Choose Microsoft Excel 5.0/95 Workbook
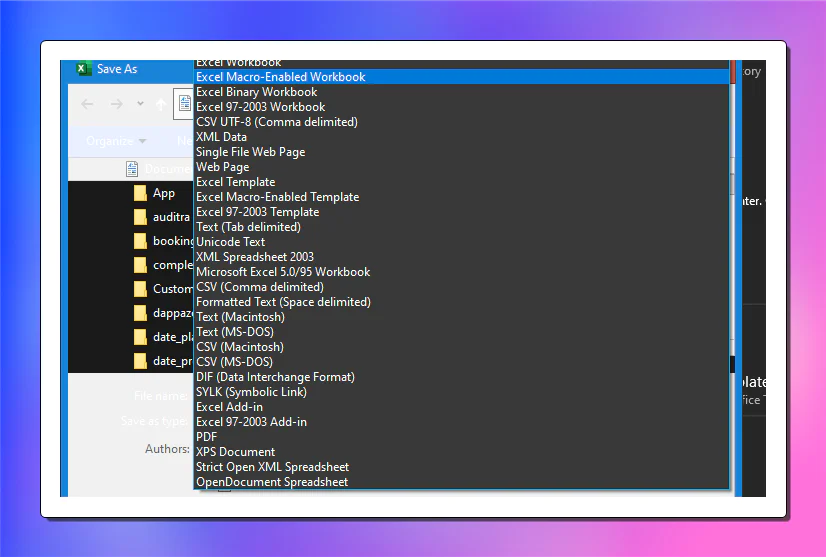Viewport: 826px width, 557px height. [461, 272]
